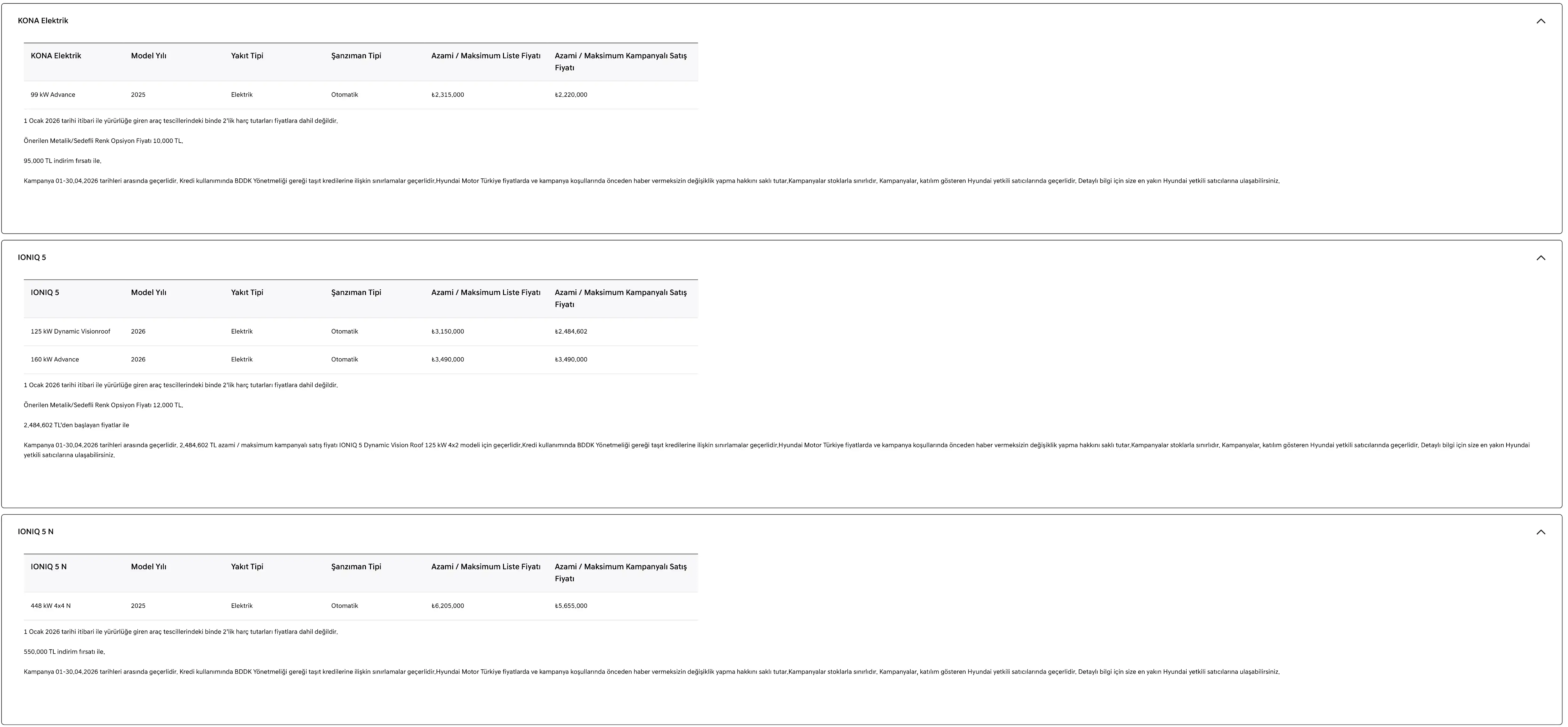The width and height of the screenshot is (1568, 727).
Task: Click 'Elektrik' fuel type in the 160 kW Advance row
Action: [x=242, y=360]
